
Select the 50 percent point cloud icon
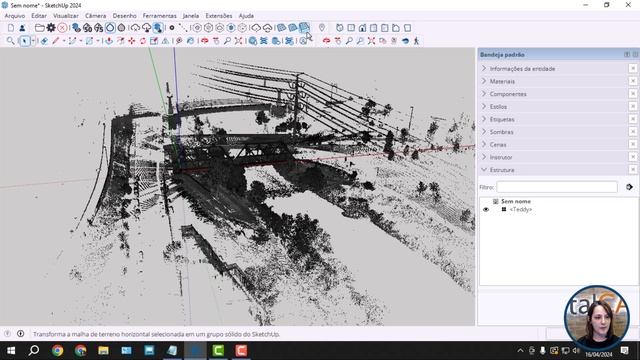click(x=87, y=28)
